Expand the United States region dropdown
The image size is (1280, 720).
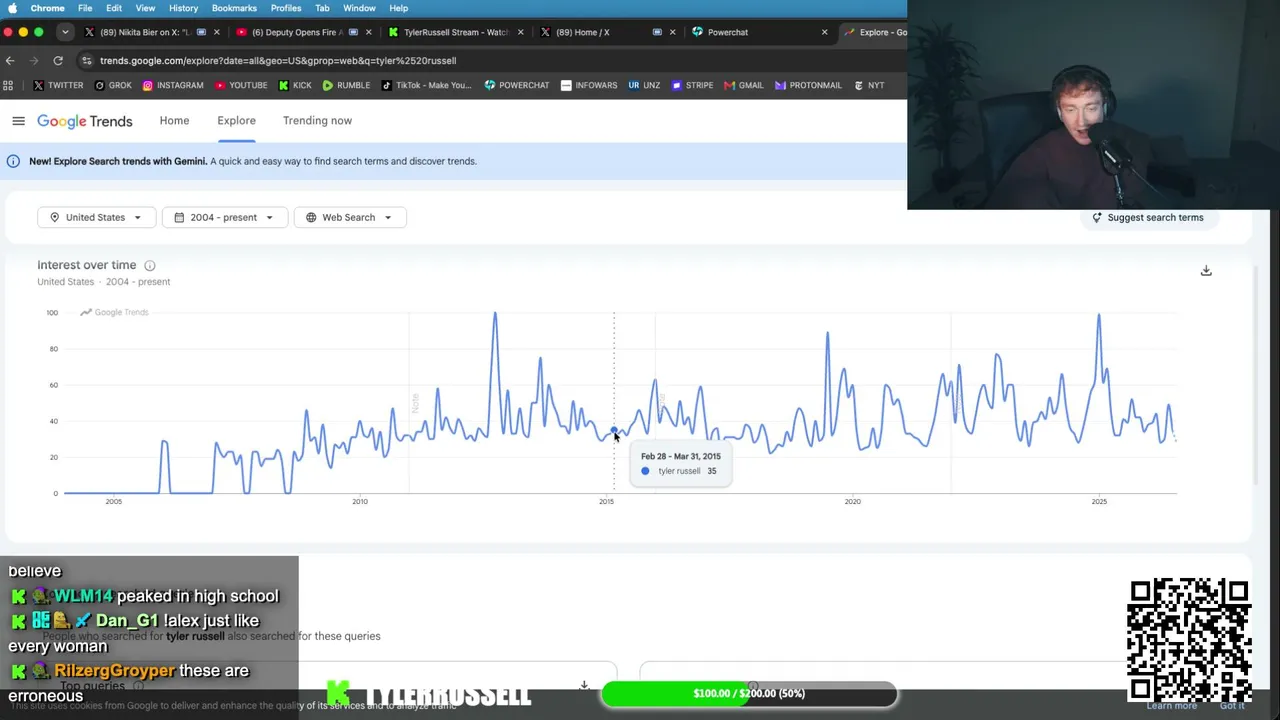pyautogui.click(x=95, y=217)
